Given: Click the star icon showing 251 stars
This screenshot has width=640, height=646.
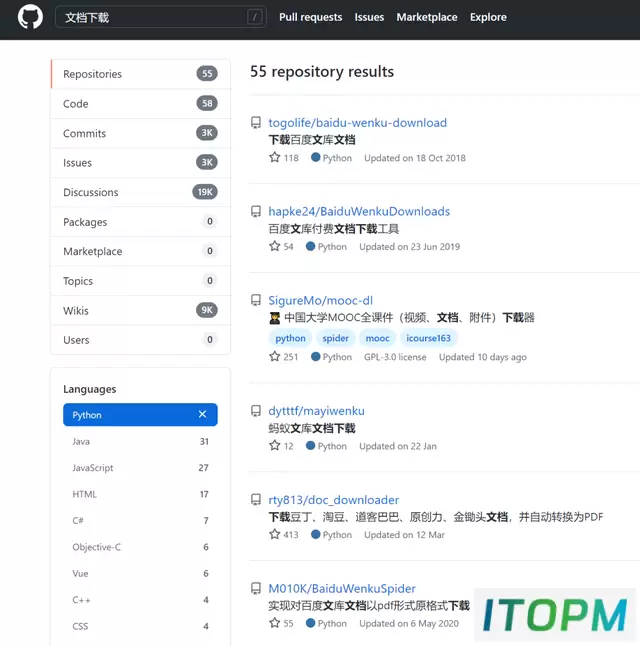Looking at the screenshot, I should pyautogui.click(x=274, y=356).
